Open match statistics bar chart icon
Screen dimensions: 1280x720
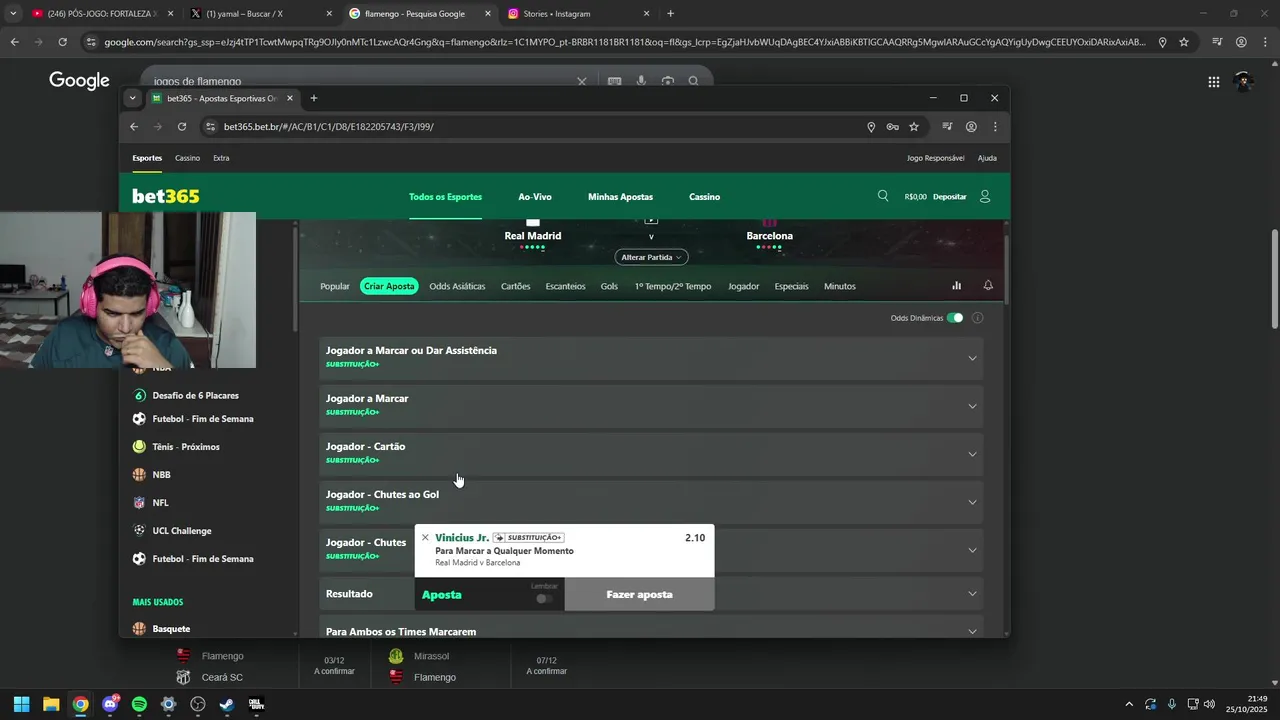[x=956, y=286]
